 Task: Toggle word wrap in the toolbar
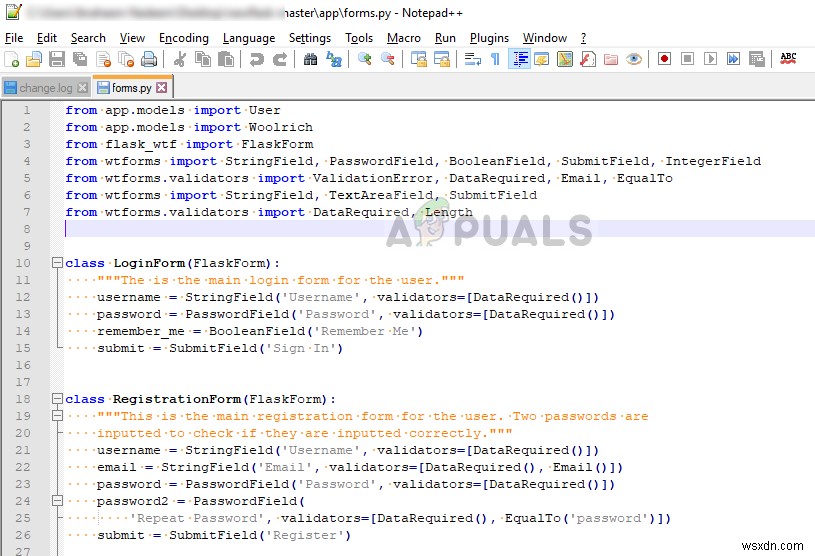[x=472, y=59]
